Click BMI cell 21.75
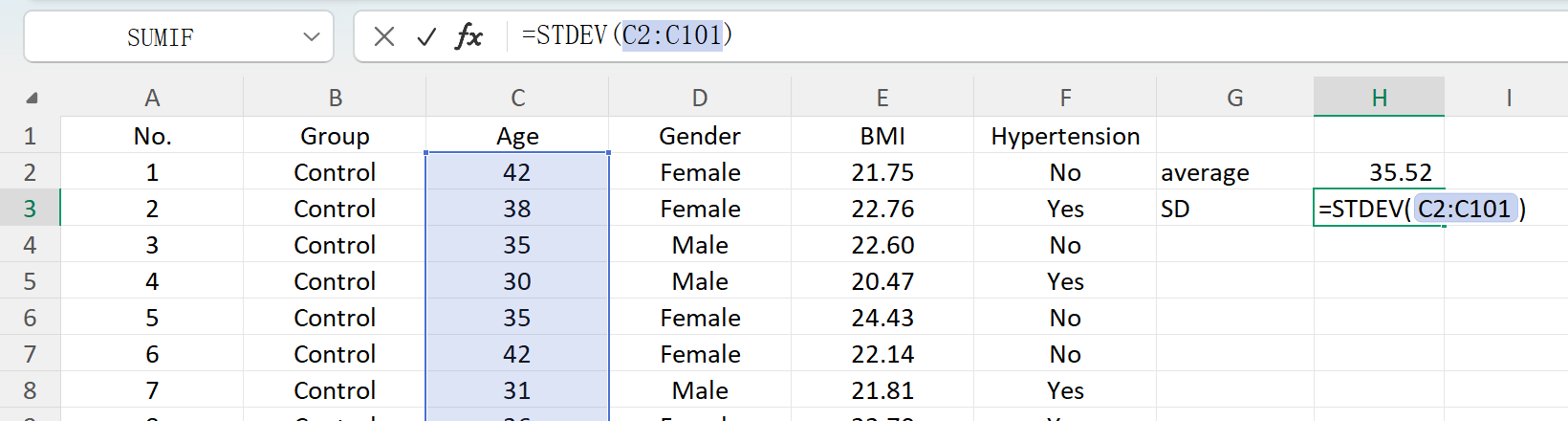This screenshot has height=421, width=1568. (x=882, y=172)
